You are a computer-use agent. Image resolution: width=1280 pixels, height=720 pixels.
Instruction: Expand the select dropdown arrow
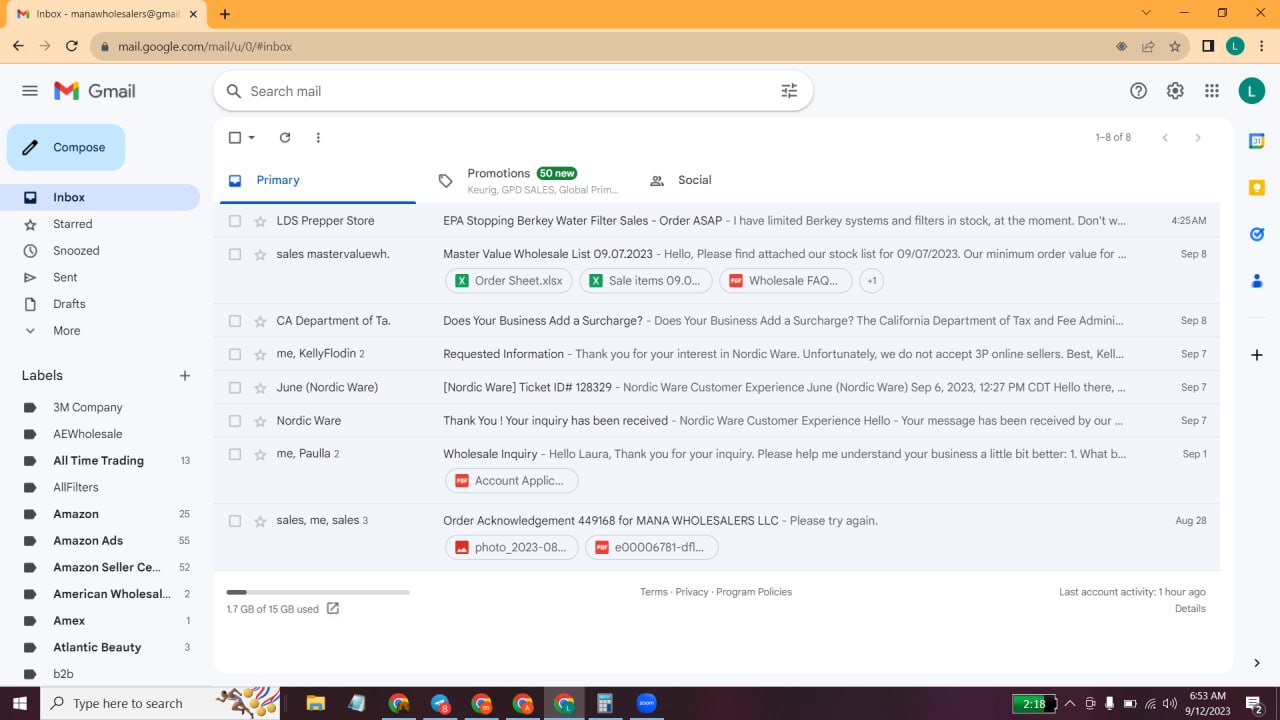pyautogui.click(x=252, y=138)
